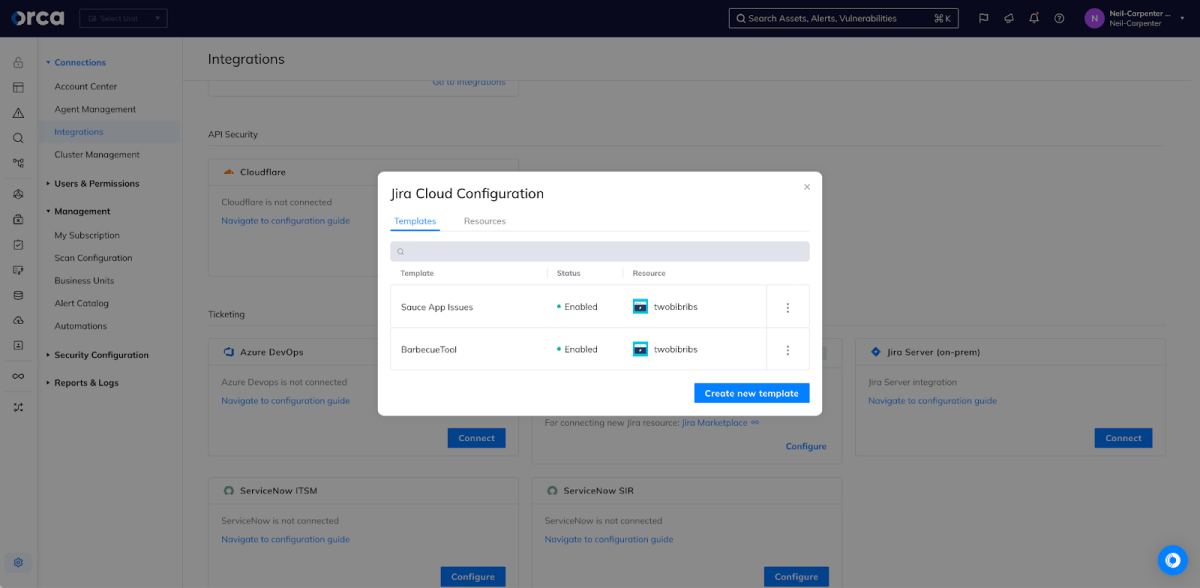1200x588 pixels.
Task: Open the Neil-Carpenter account dropdown arrow
Action: click(1182, 18)
